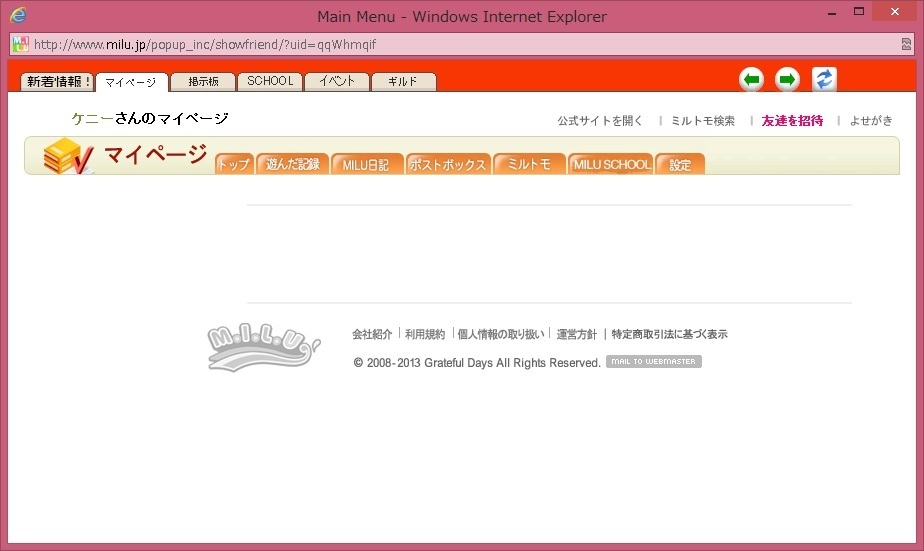The image size is (924, 551).
Task: Click the compatibility icon in address bar
Action: click(x=905, y=44)
